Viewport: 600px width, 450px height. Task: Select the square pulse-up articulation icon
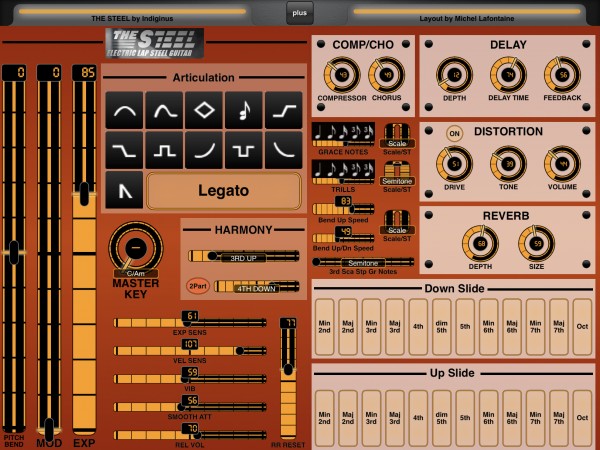point(164,150)
